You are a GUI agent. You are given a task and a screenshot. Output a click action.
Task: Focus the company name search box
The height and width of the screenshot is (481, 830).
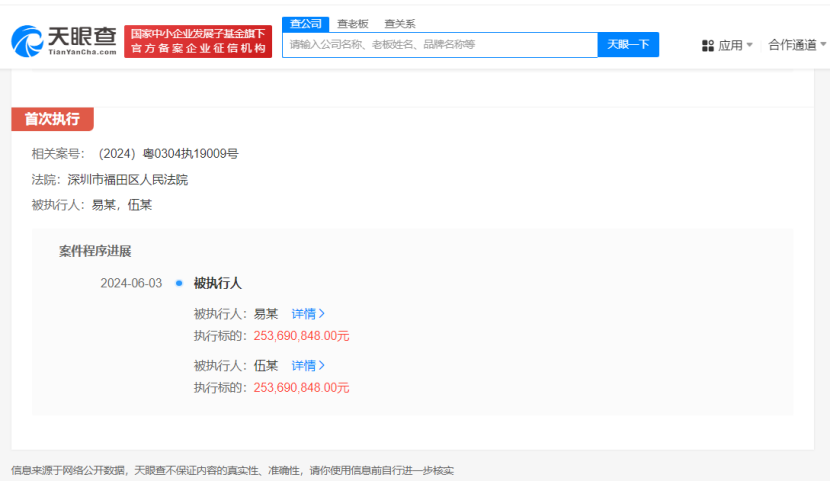[x=440, y=45]
